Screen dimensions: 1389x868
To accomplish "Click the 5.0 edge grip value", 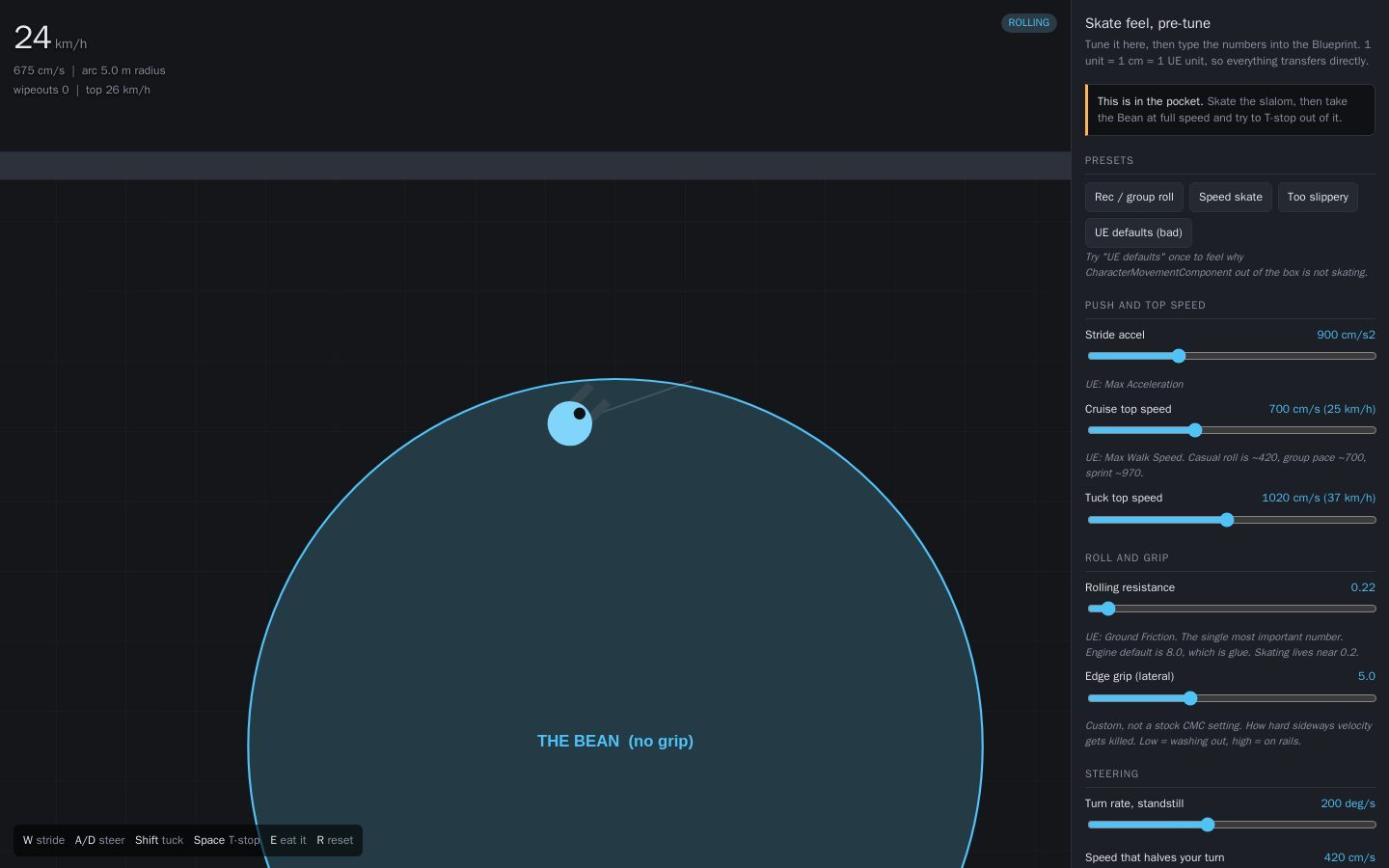I will (x=1366, y=676).
